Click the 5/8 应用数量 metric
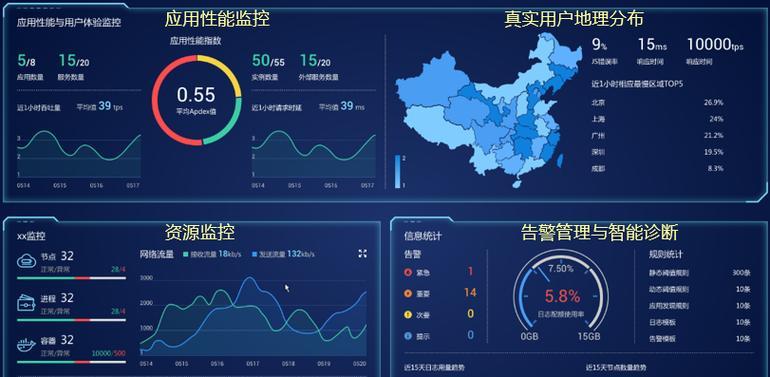This screenshot has width=770, height=377. [30, 67]
